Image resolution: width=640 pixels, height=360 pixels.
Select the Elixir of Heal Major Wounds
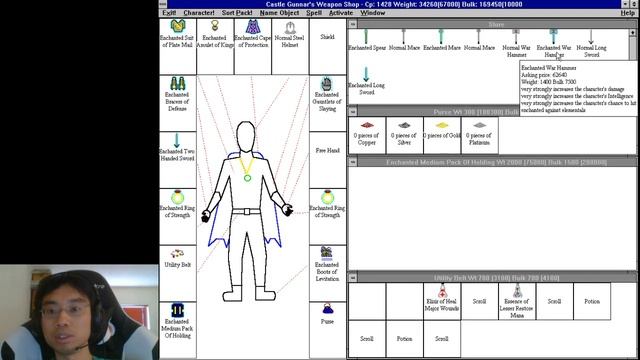442,301
